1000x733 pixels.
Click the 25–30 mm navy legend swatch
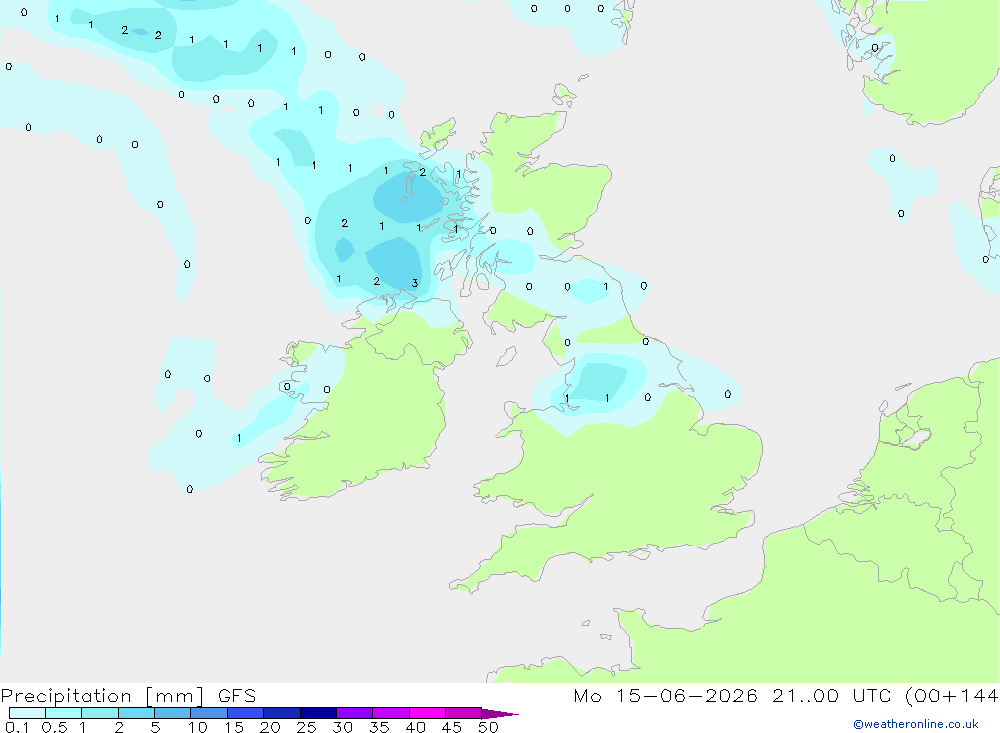point(318,713)
